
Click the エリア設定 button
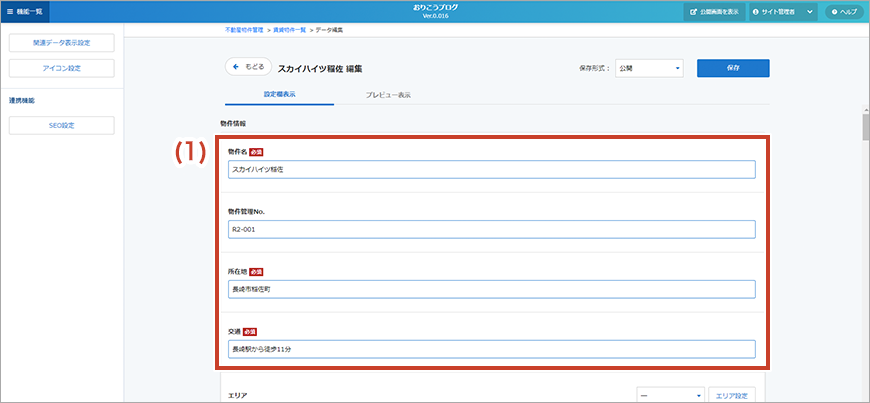click(x=735, y=396)
